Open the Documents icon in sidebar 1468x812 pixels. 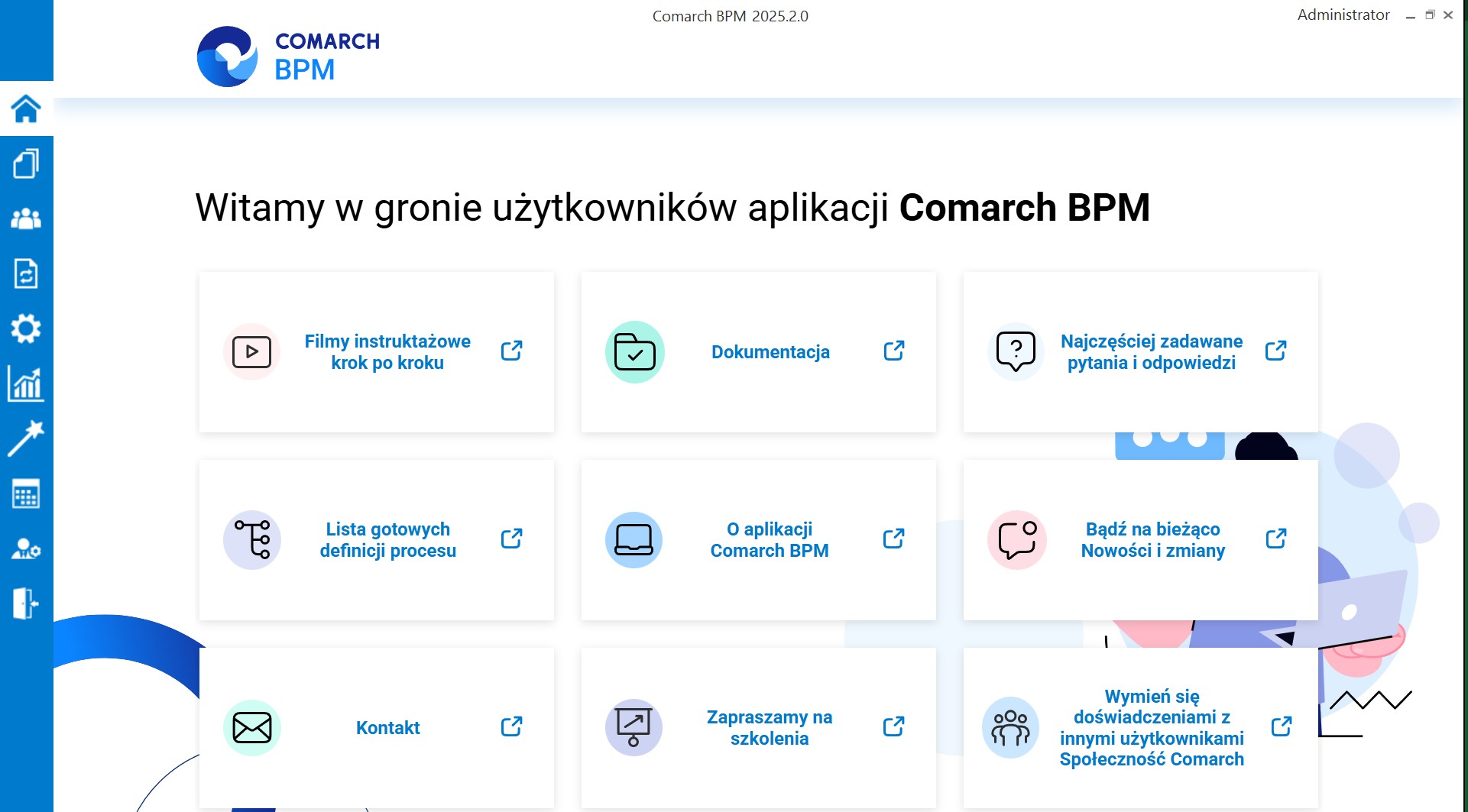tap(26, 163)
